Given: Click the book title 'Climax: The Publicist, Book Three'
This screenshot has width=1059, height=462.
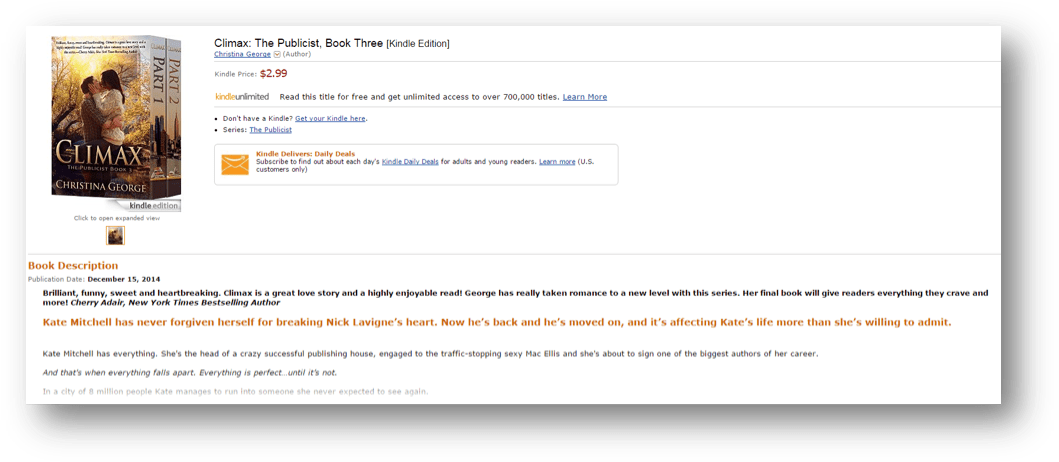Looking at the screenshot, I should coord(299,43).
